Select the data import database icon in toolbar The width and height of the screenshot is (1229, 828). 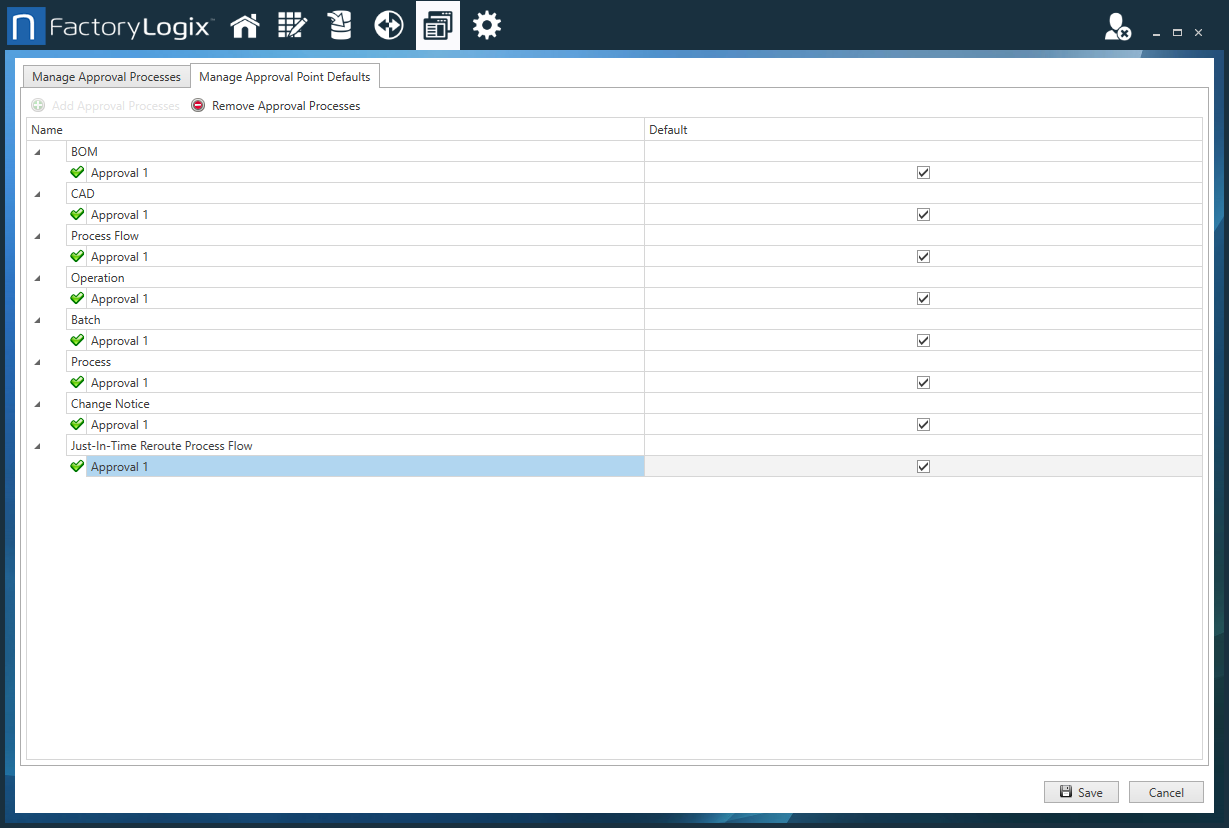(x=340, y=25)
